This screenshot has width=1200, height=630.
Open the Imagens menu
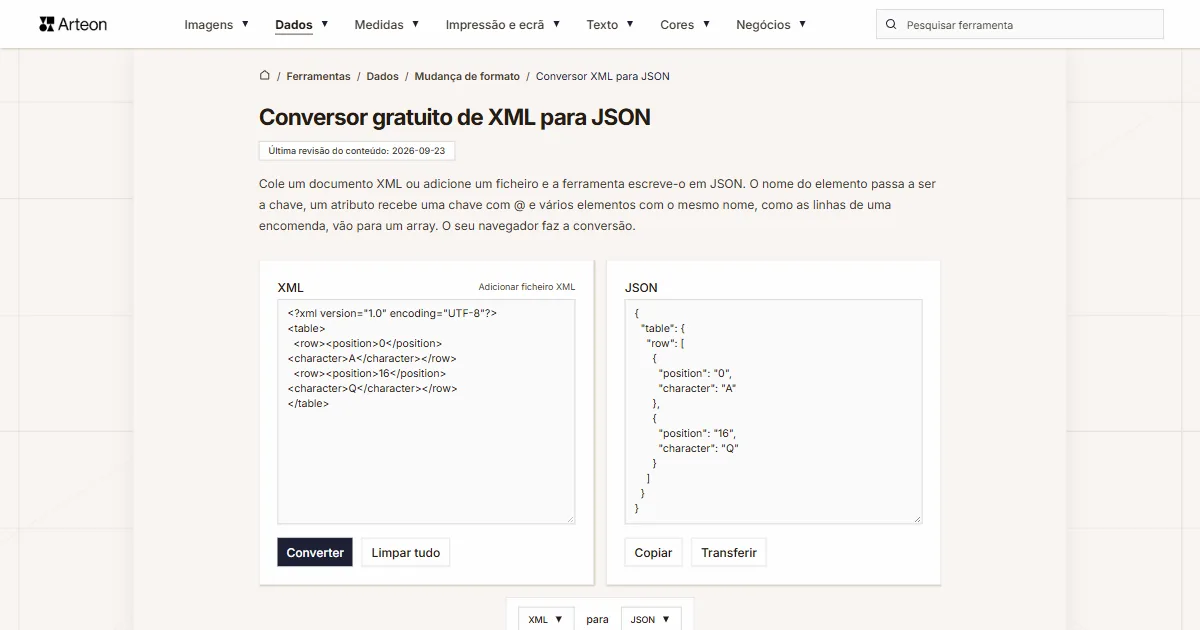pos(209,25)
